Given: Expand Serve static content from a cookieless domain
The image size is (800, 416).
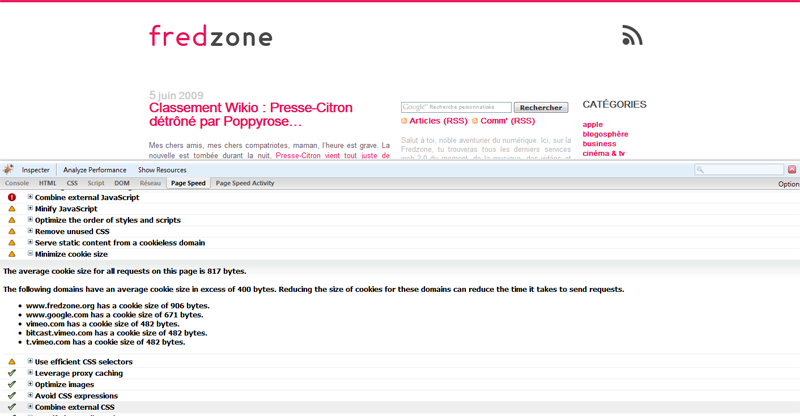Looking at the screenshot, I should tap(30, 242).
